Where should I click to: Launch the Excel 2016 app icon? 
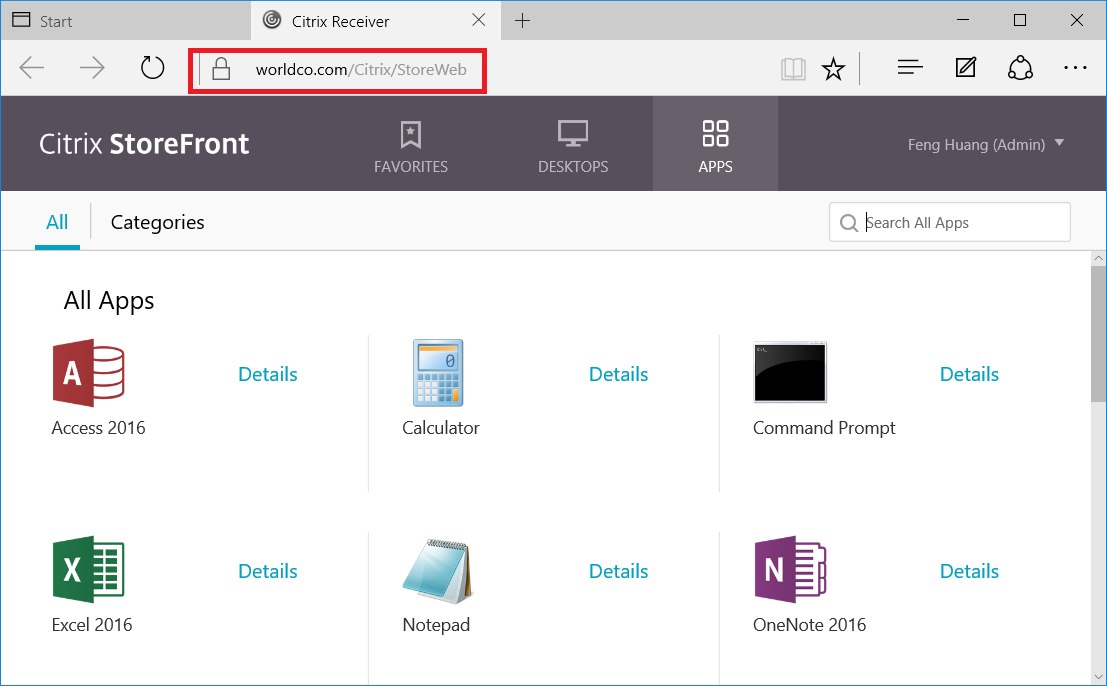[x=88, y=569]
